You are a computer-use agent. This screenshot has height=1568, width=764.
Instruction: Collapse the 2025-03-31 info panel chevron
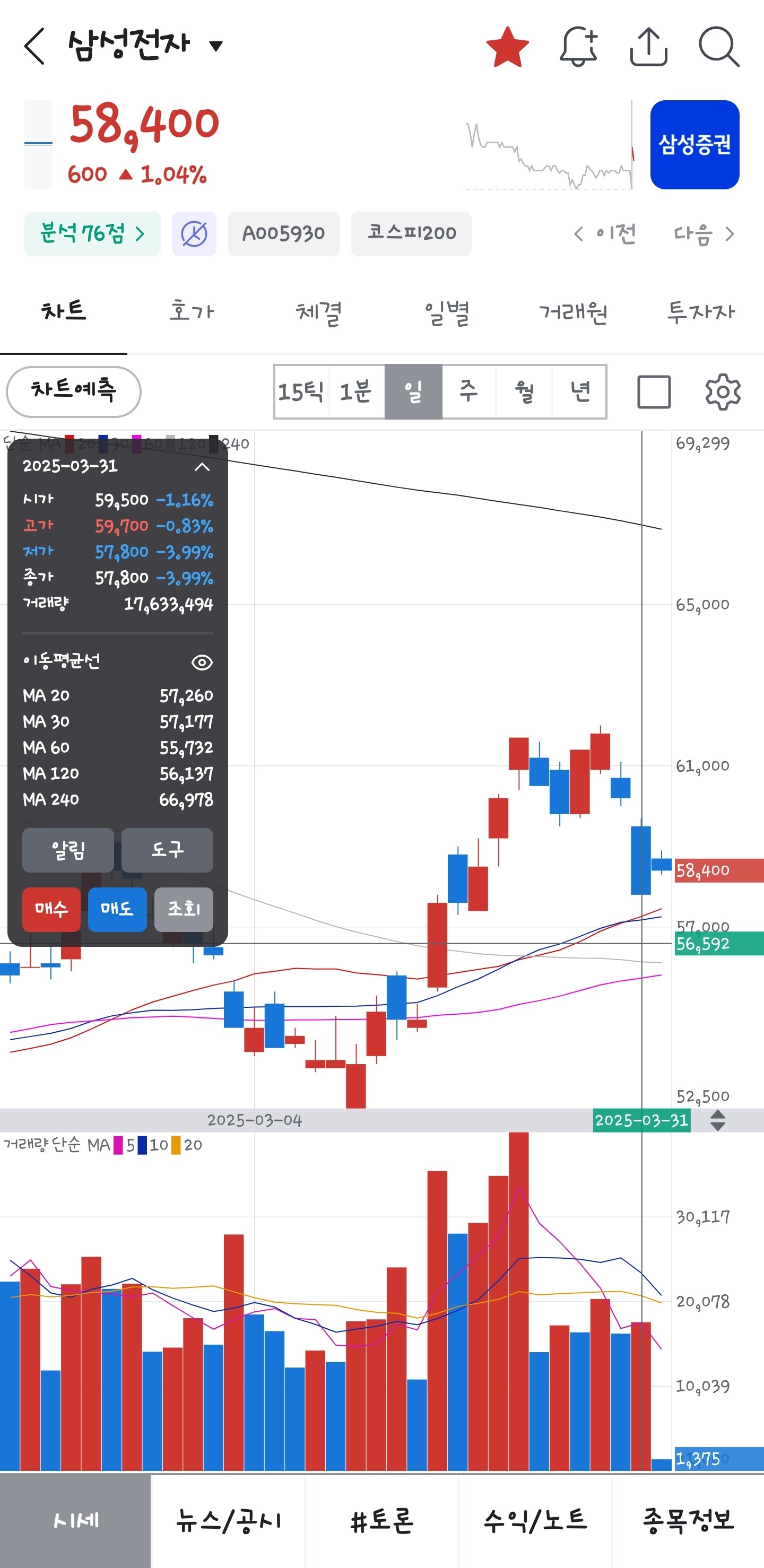coord(202,467)
